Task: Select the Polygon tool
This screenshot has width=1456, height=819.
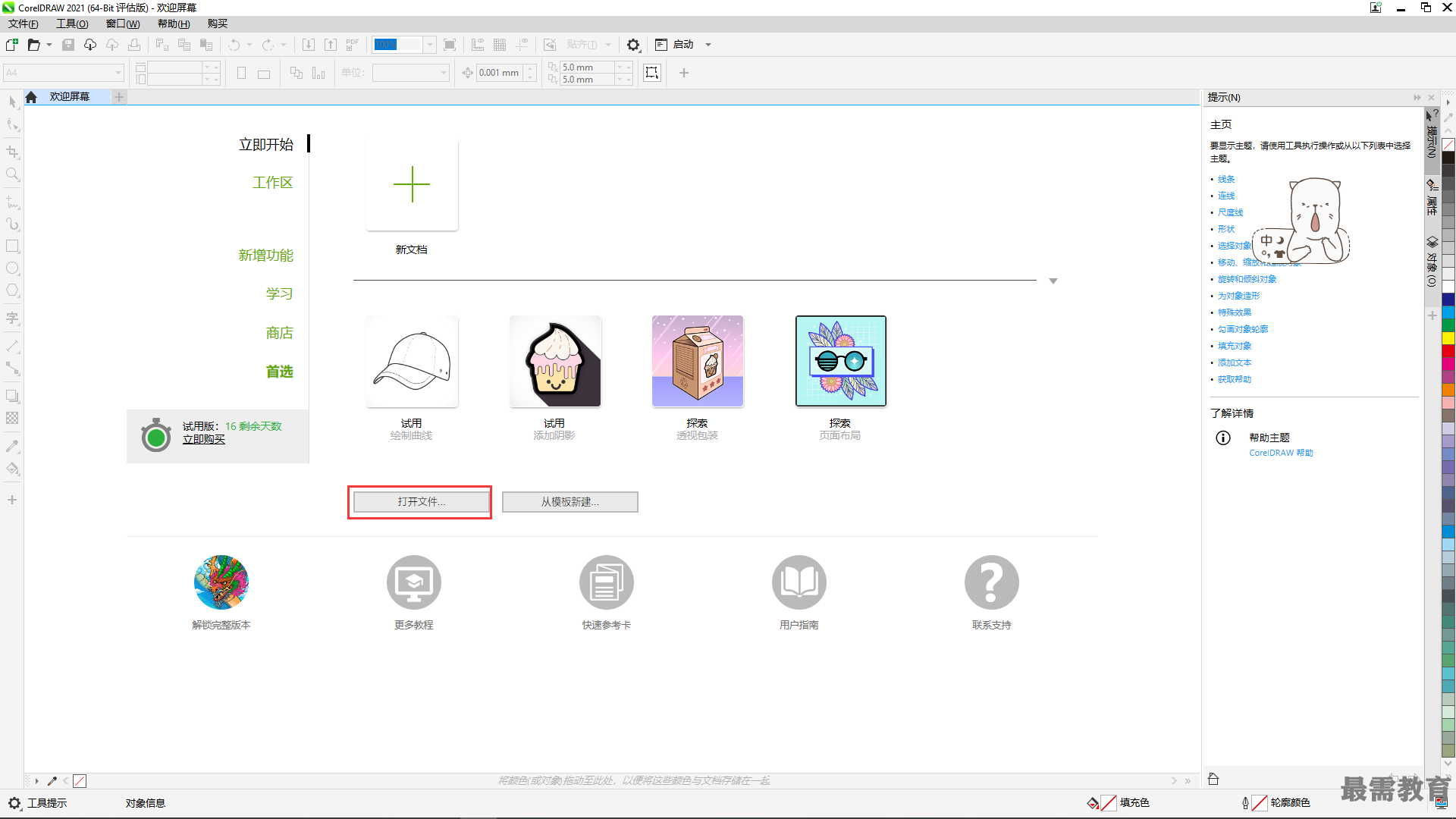Action: (x=13, y=290)
